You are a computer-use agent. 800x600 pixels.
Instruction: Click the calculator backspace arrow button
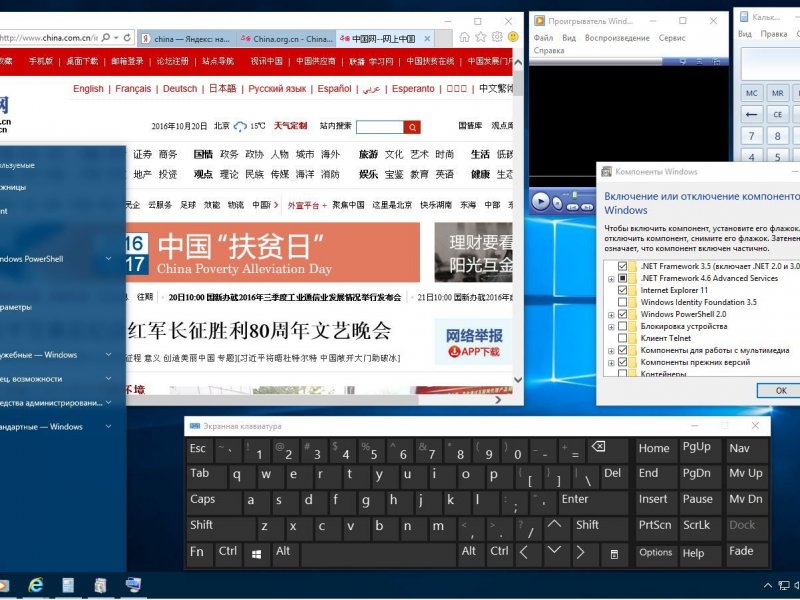tap(751, 114)
